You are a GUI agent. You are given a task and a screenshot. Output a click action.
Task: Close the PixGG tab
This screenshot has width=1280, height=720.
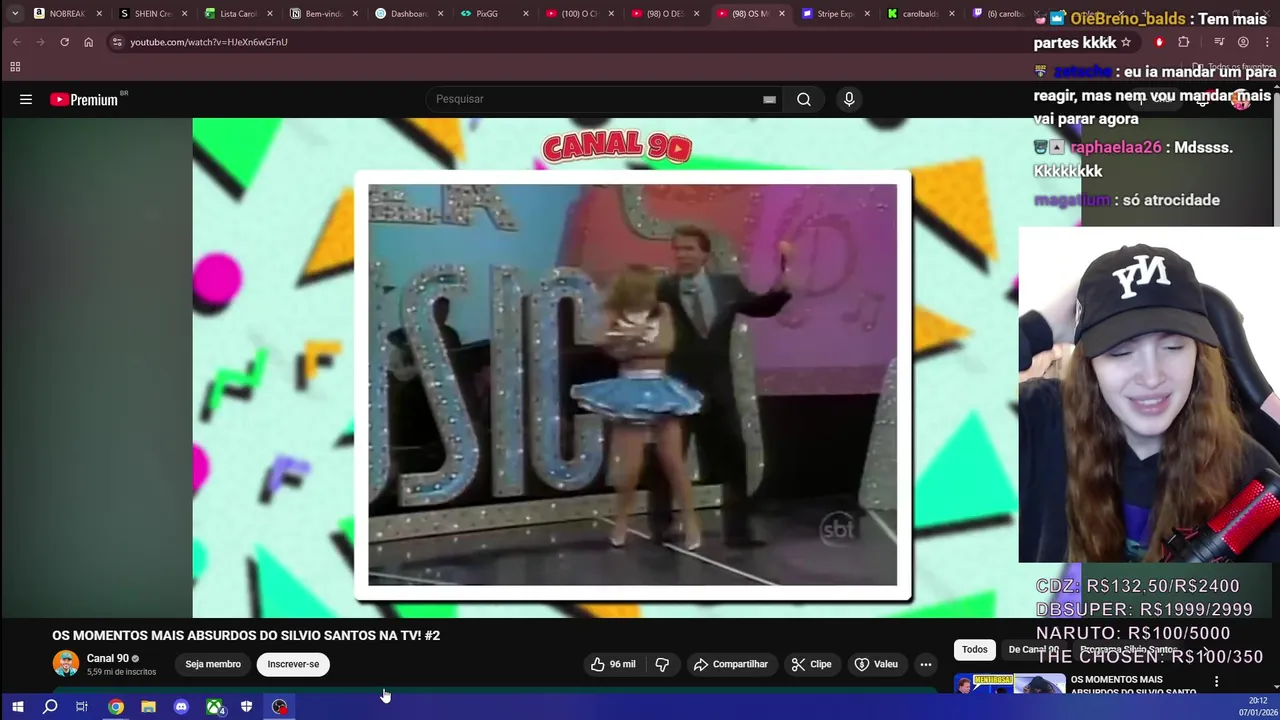tap(526, 14)
